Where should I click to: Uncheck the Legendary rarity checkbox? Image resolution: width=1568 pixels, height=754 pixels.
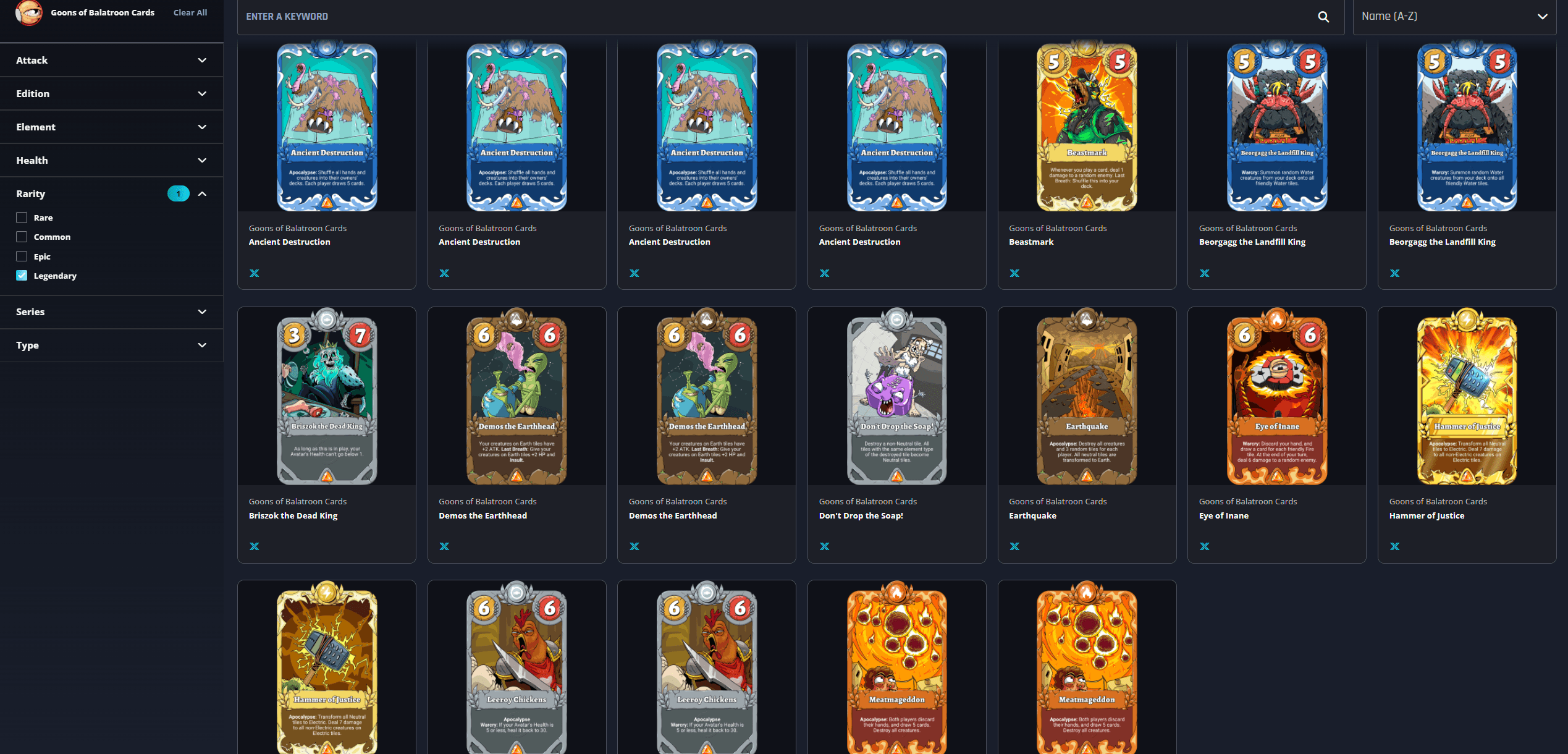click(22, 276)
